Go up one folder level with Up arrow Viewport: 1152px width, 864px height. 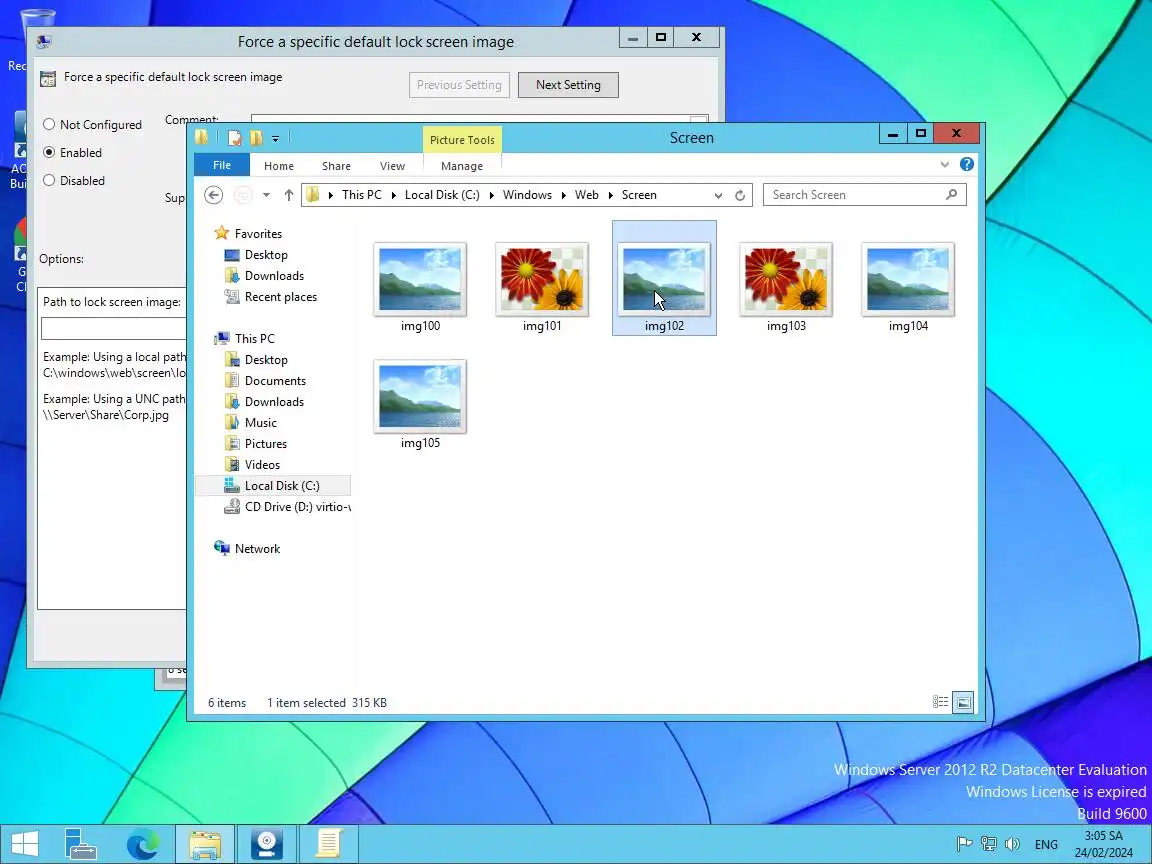click(289, 195)
